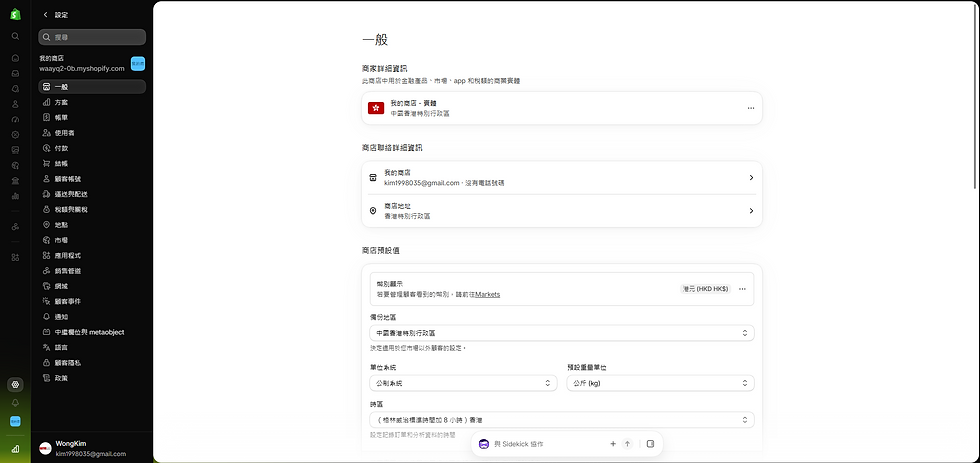Select 結帳 in the settings menu
This screenshot has height=463, width=980.
[92, 163]
